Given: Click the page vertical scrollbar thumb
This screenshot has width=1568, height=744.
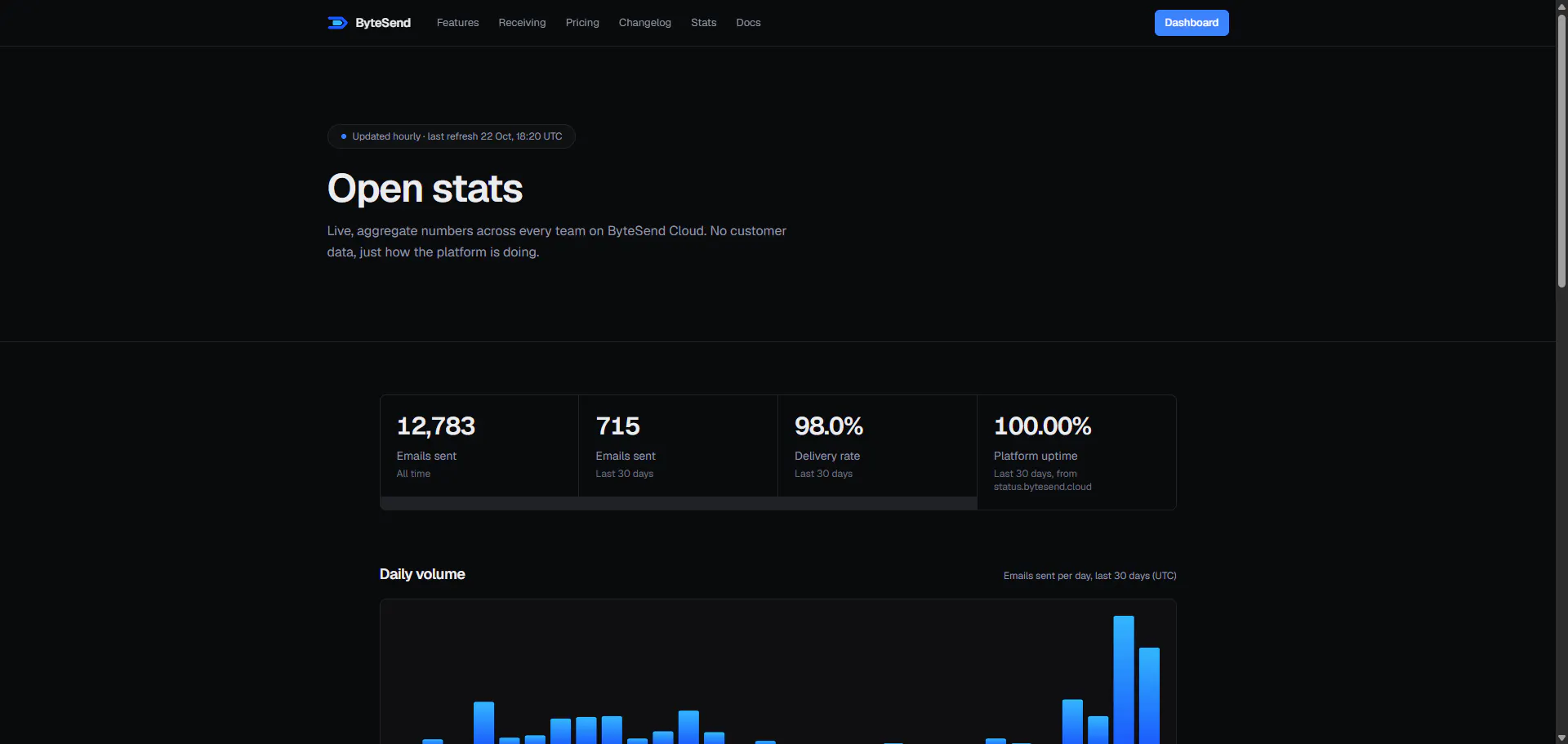Looking at the screenshot, I should [1561, 150].
